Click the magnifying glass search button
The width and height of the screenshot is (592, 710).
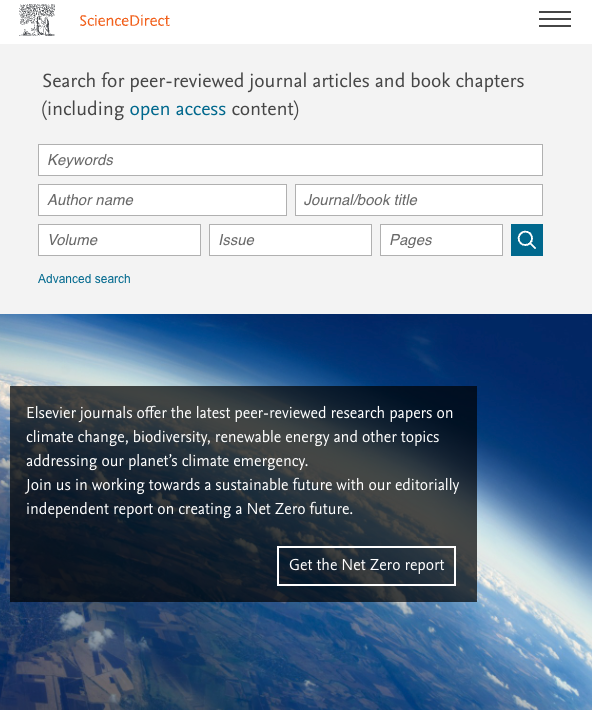(x=527, y=240)
